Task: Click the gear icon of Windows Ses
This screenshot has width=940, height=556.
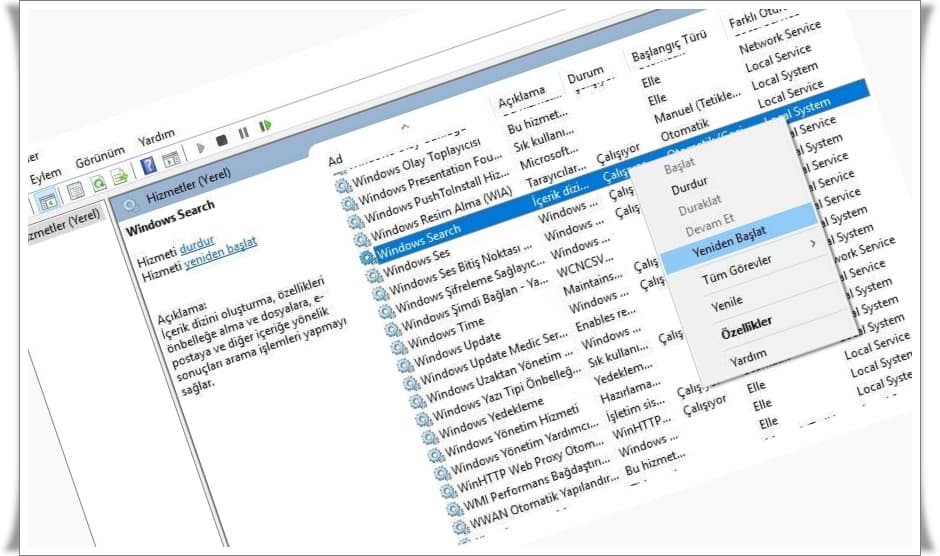Action: pos(374,276)
